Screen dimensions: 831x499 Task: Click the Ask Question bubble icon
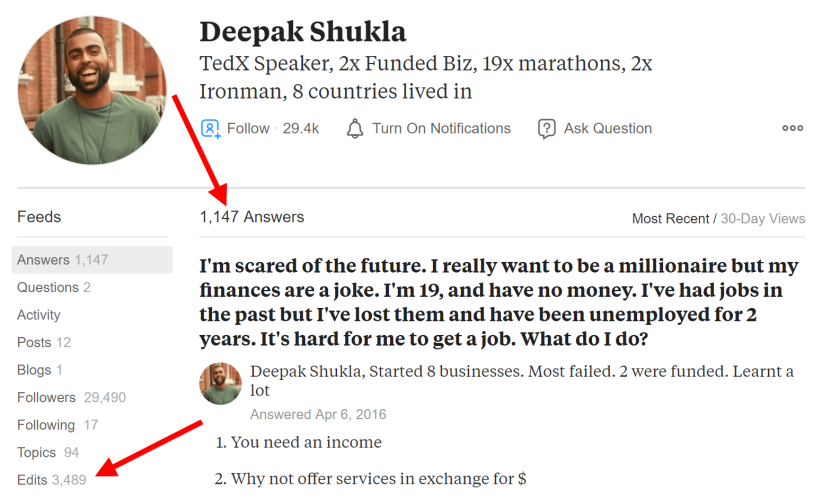pyautogui.click(x=546, y=129)
